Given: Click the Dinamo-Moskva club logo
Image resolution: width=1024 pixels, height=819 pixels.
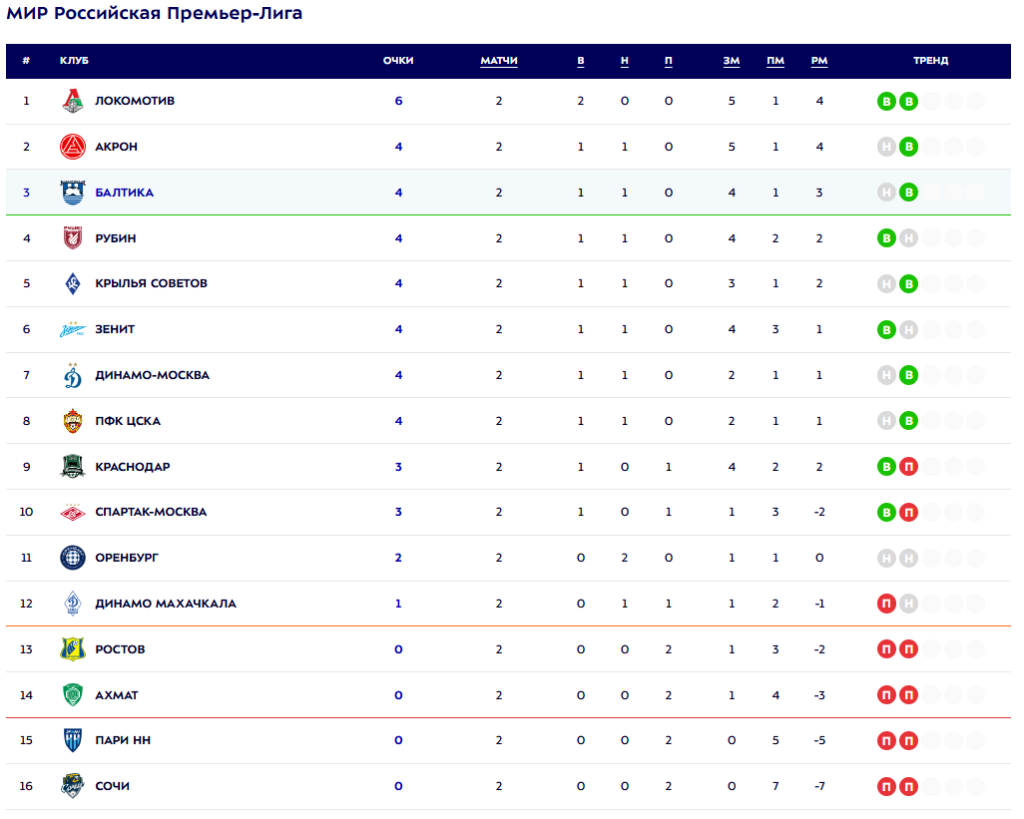Looking at the screenshot, I should tap(72, 375).
